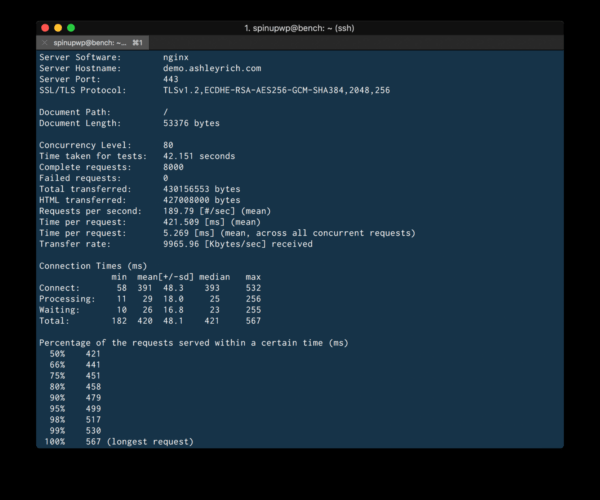
Task: Click the '(longest request)' text on 100% line
Action: [x=149, y=441]
